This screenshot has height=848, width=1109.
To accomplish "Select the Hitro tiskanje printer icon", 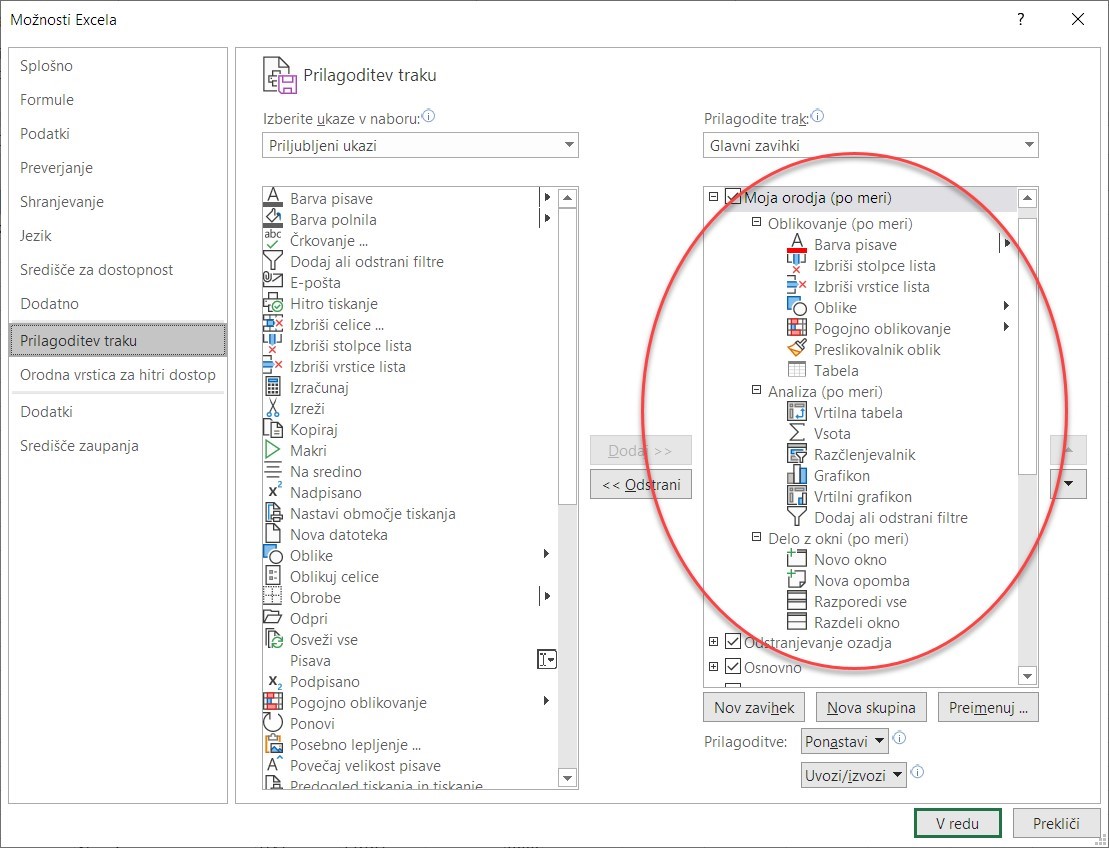I will coord(273,303).
